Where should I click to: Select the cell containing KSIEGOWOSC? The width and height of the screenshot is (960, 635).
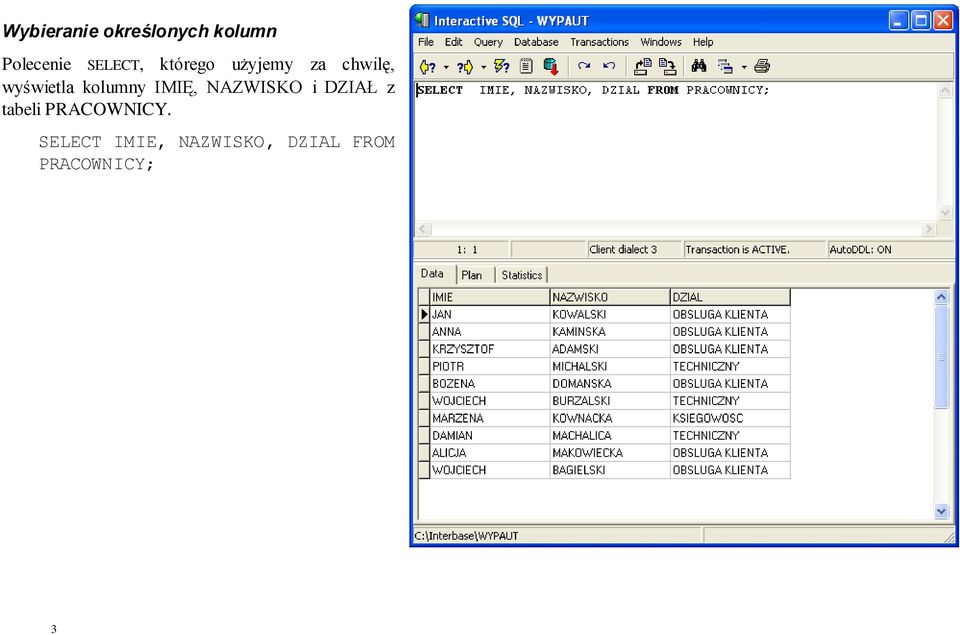pyautogui.click(x=730, y=418)
